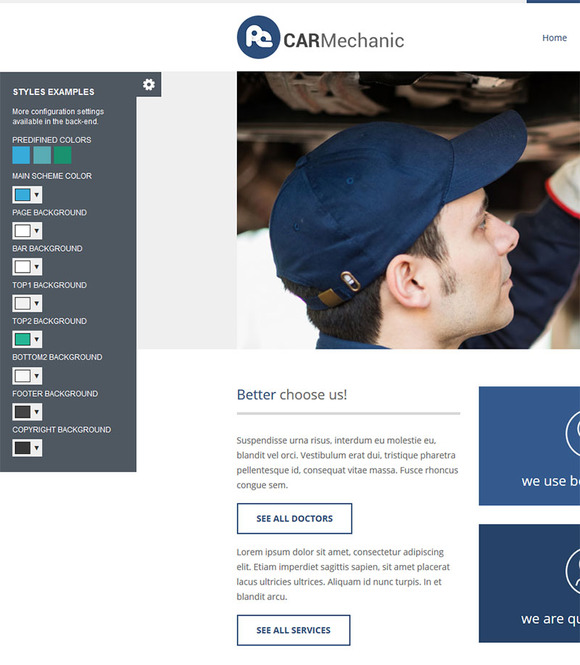Click the circular icon in 'we use' box
Image resolution: width=580 pixels, height=665 pixels.
pos(573,433)
